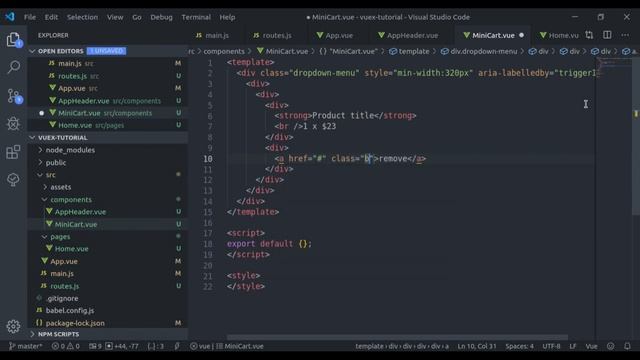Open the tree-shaped activity bar view
Screen dimensions: 640x360
(x=13, y=180)
